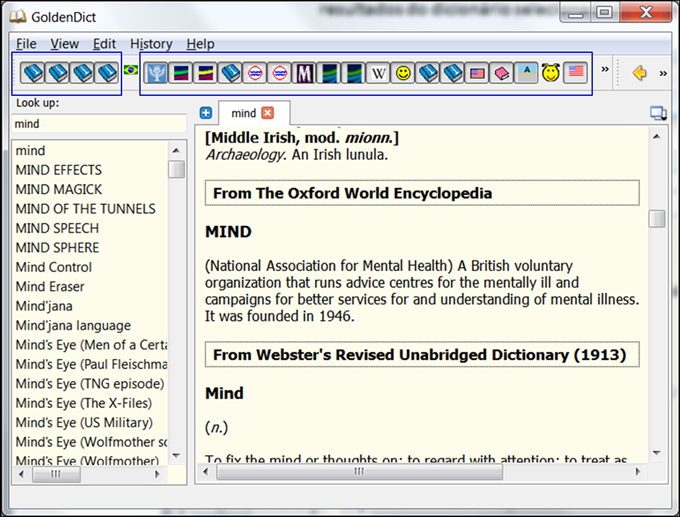The width and height of the screenshot is (680, 517).
Task: Expand the navigation toolbar overflow chevron
Action: (663, 73)
